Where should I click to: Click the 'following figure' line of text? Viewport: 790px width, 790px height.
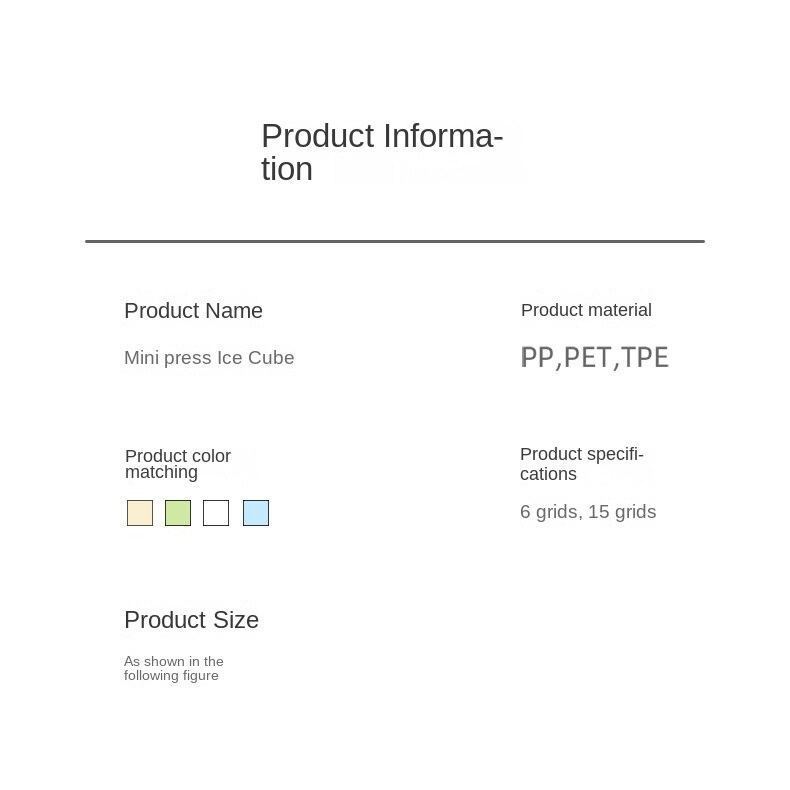point(171,676)
